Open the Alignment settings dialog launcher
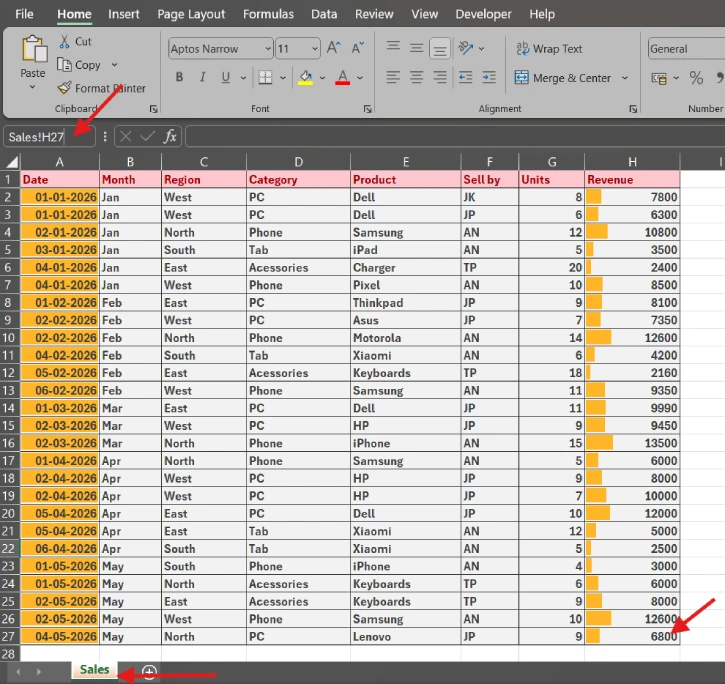This screenshot has height=684, width=725. click(633, 109)
